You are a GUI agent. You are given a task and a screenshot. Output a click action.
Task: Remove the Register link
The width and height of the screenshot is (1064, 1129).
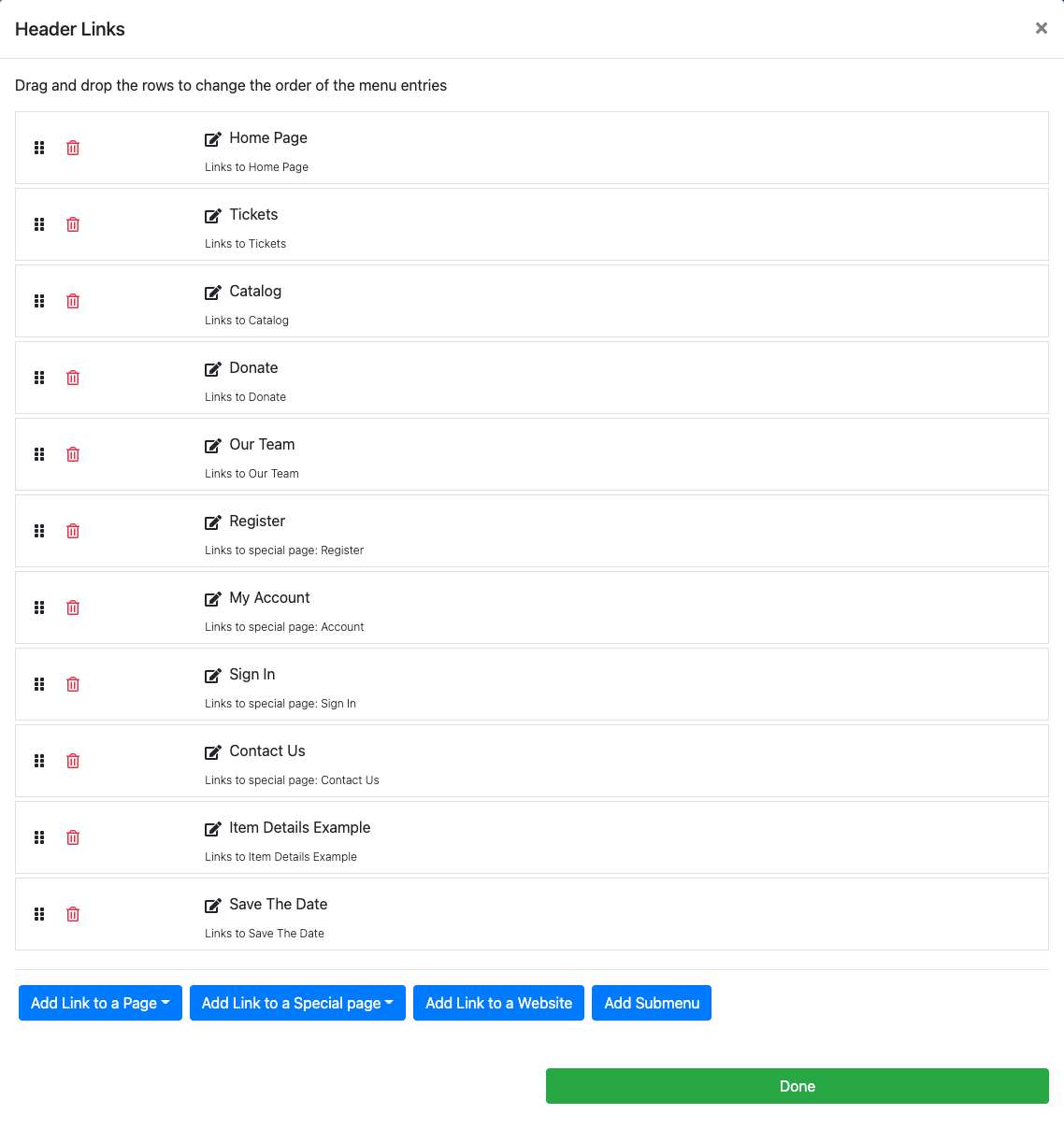pyautogui.click(x=73, y=531)
